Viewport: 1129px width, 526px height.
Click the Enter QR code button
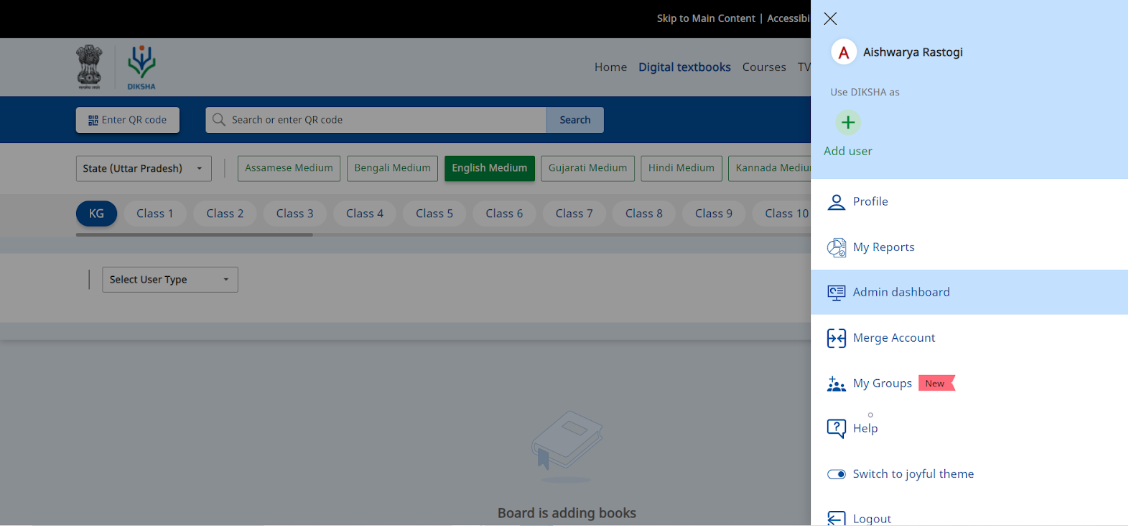click(x=127, y=120)
